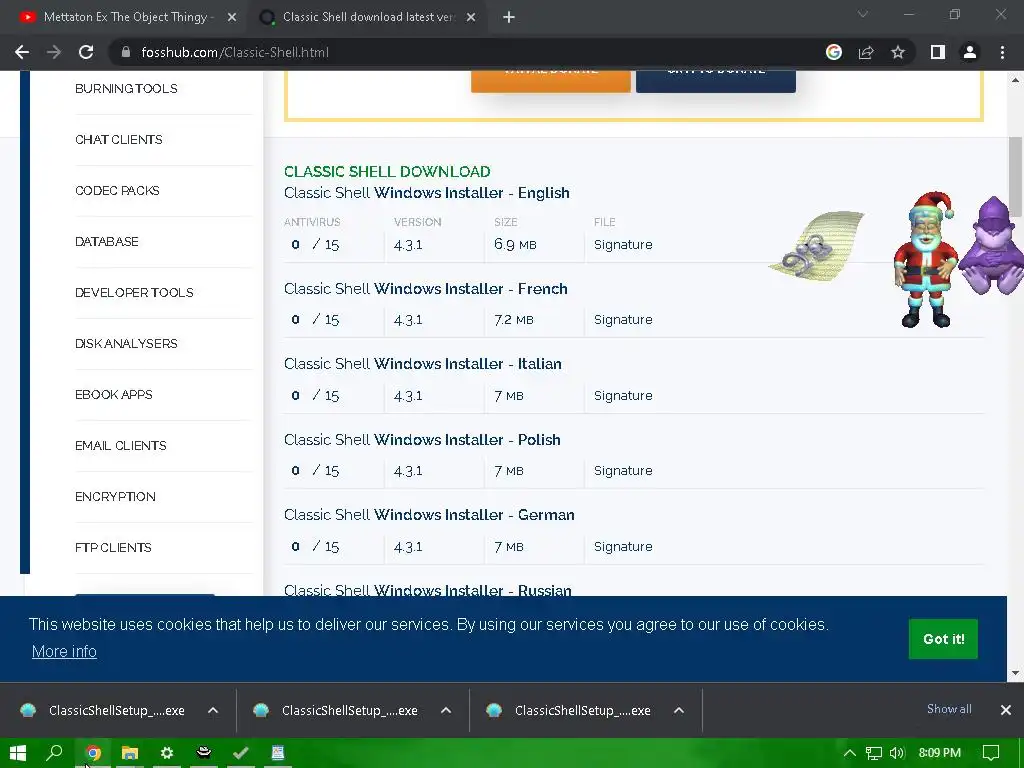The height and width of the screenshot is (768, 1024).
Task: Show hidden system tray icons
Action: coord(850,753)
